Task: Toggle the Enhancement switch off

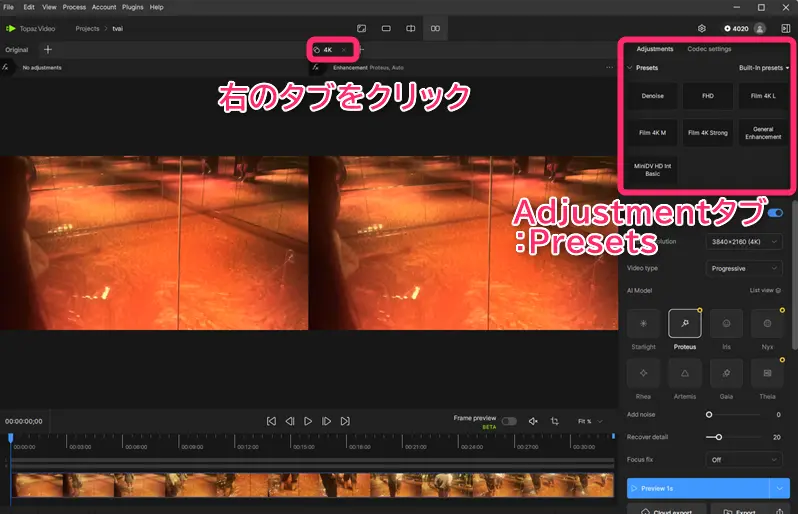Action: pos(776,213)
